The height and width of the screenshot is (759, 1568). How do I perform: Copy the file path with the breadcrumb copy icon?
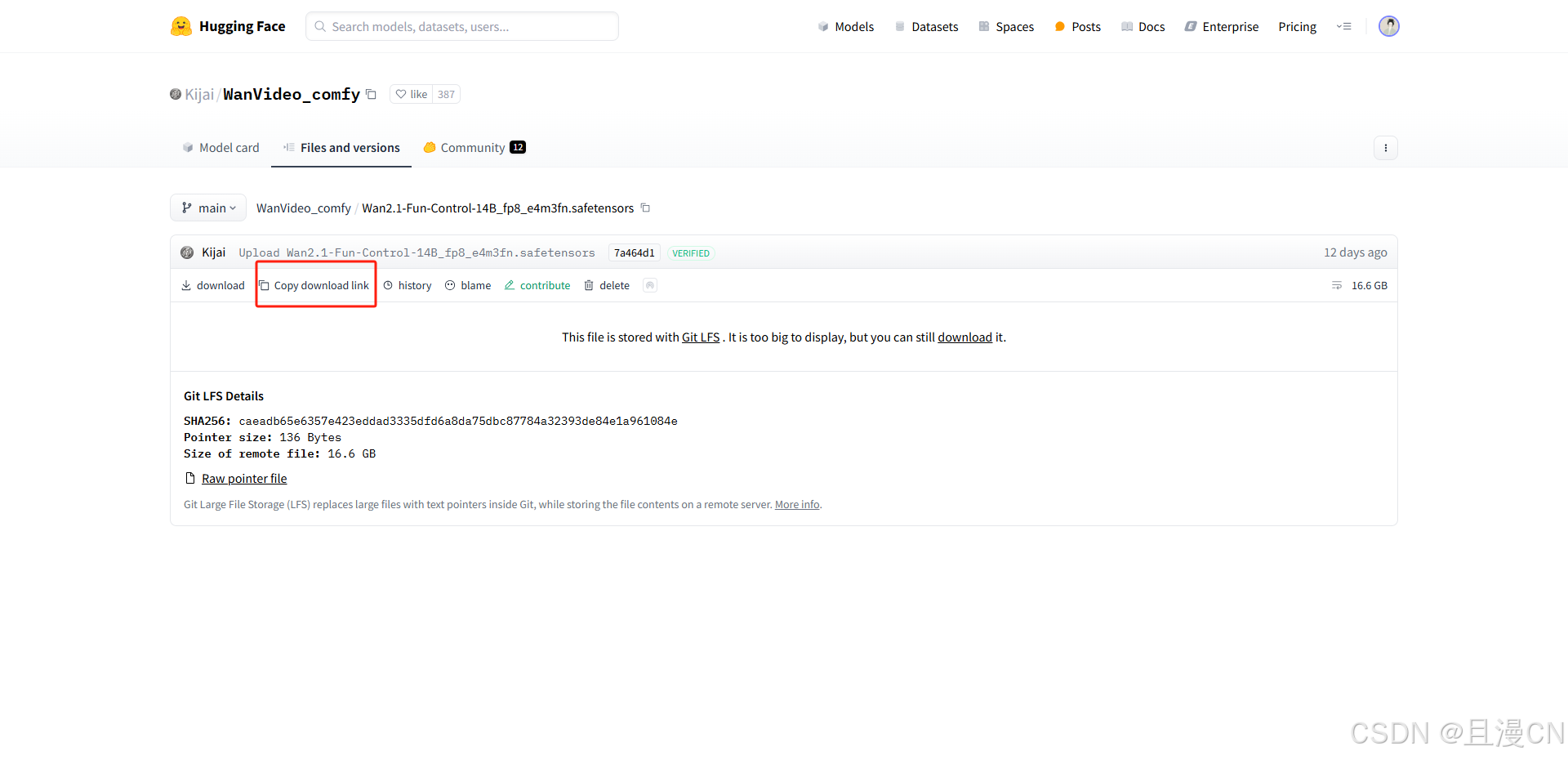645,208
